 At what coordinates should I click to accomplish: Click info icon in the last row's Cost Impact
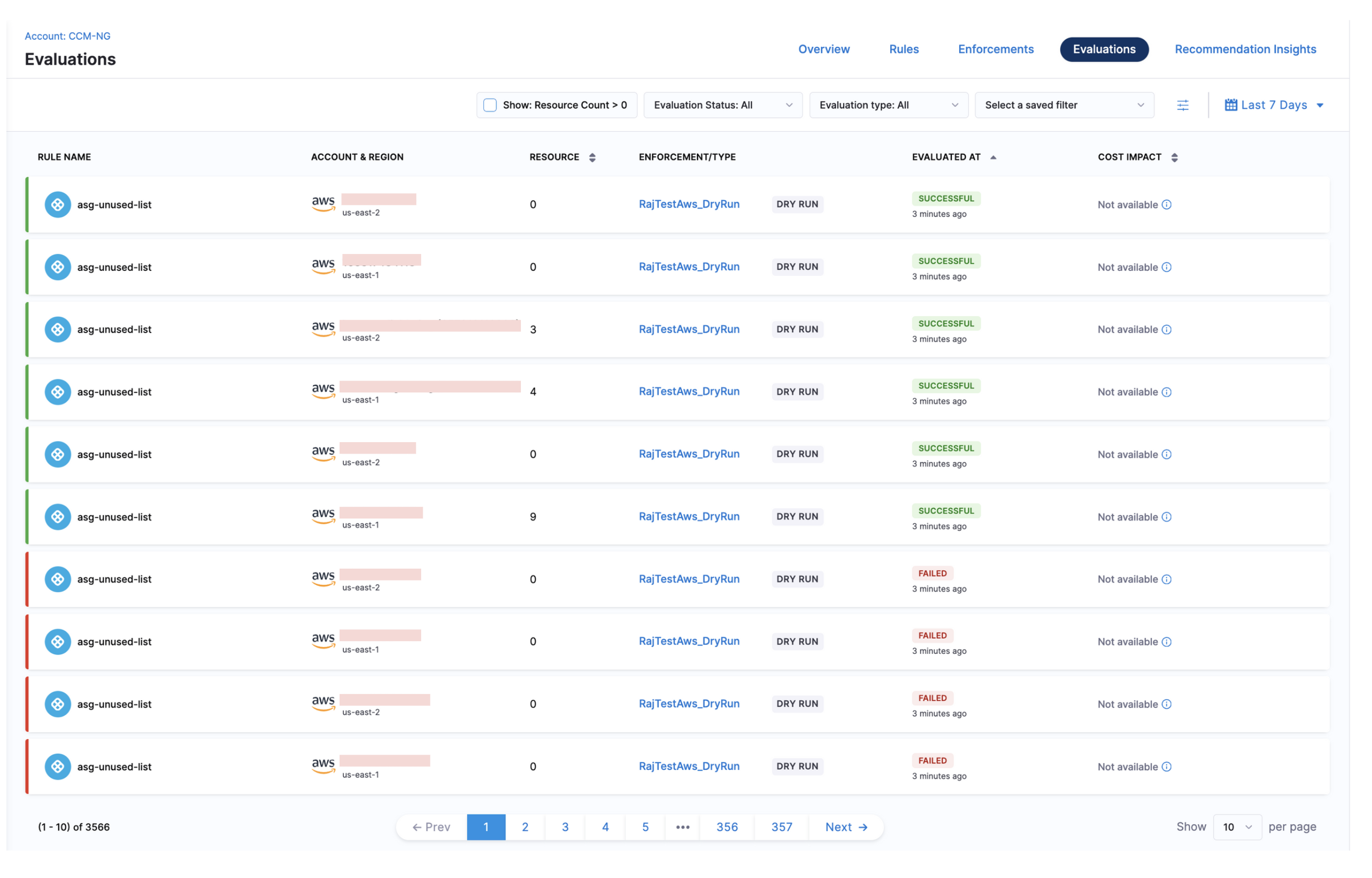[x=1166, y=767]
